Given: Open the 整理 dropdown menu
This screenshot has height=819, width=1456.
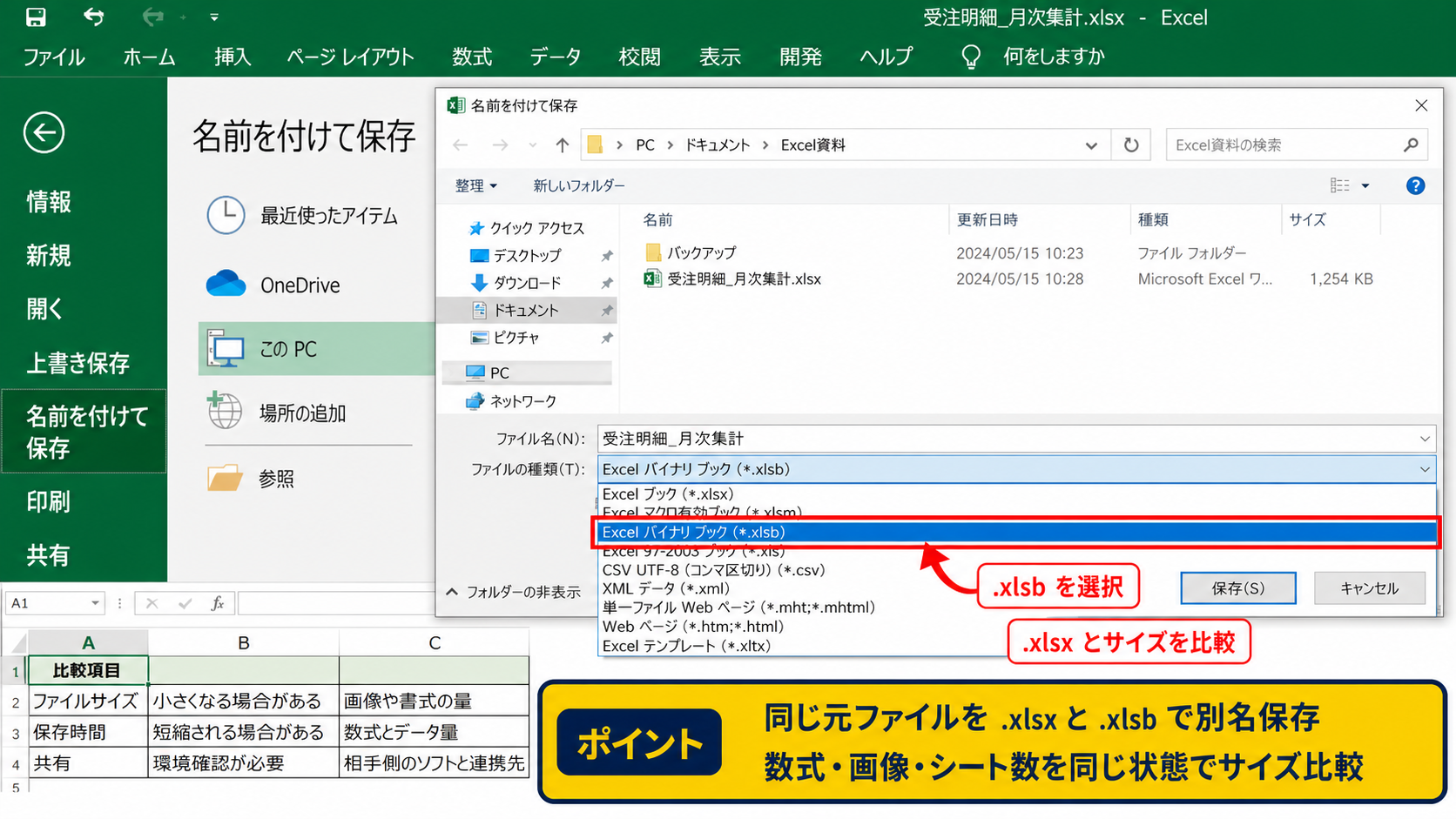Looking at the screenshot, I should point(475,185).
